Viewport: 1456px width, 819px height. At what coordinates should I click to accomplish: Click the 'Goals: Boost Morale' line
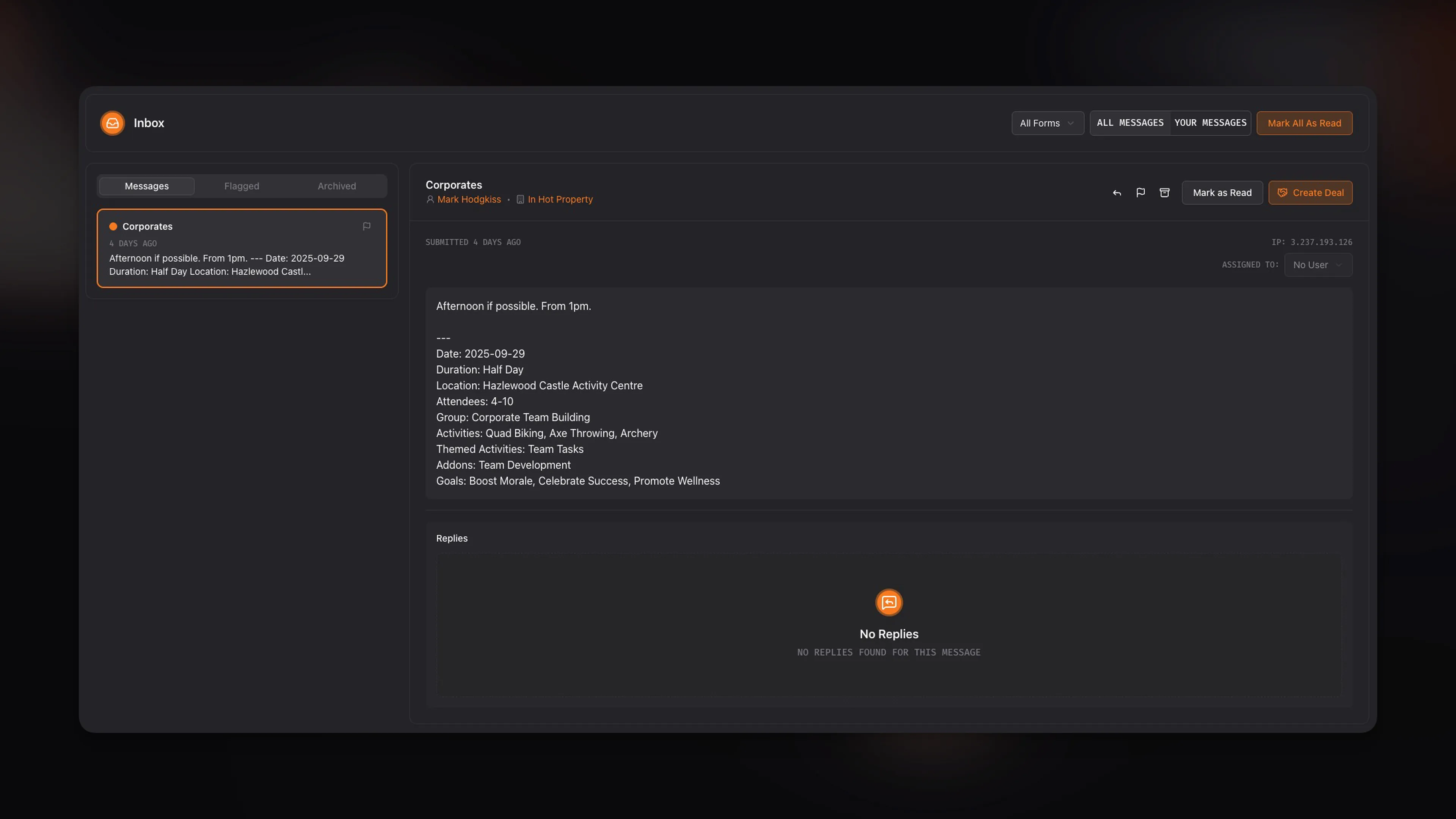pos(578,480)
